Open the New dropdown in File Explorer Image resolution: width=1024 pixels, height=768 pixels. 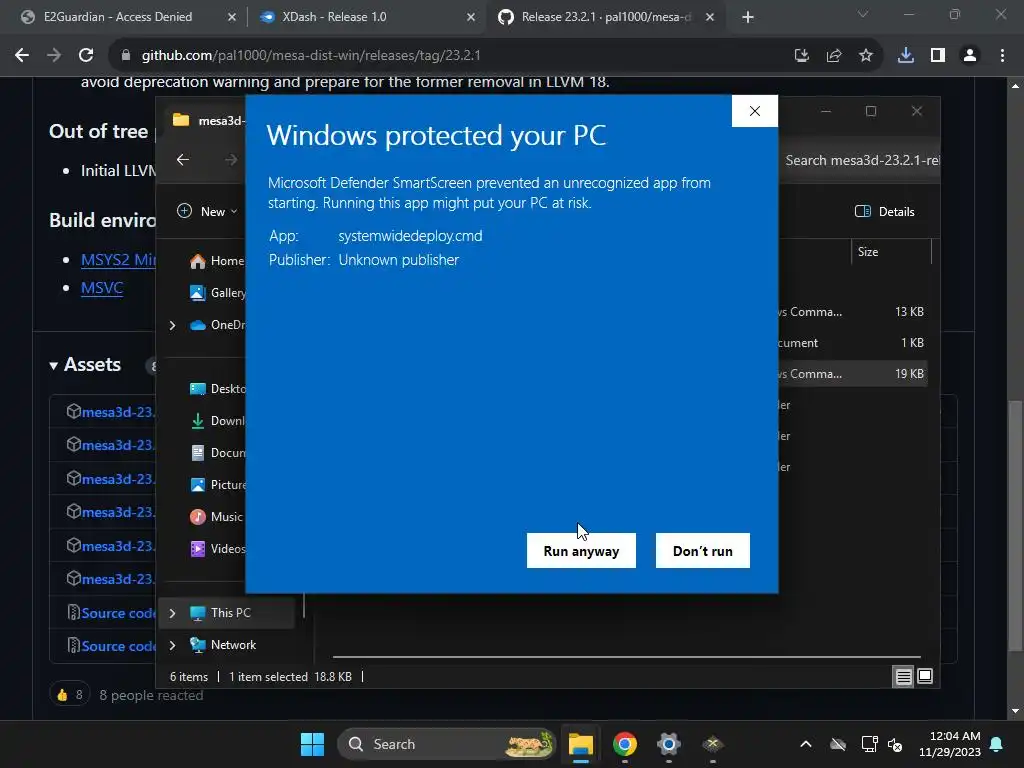207,212
